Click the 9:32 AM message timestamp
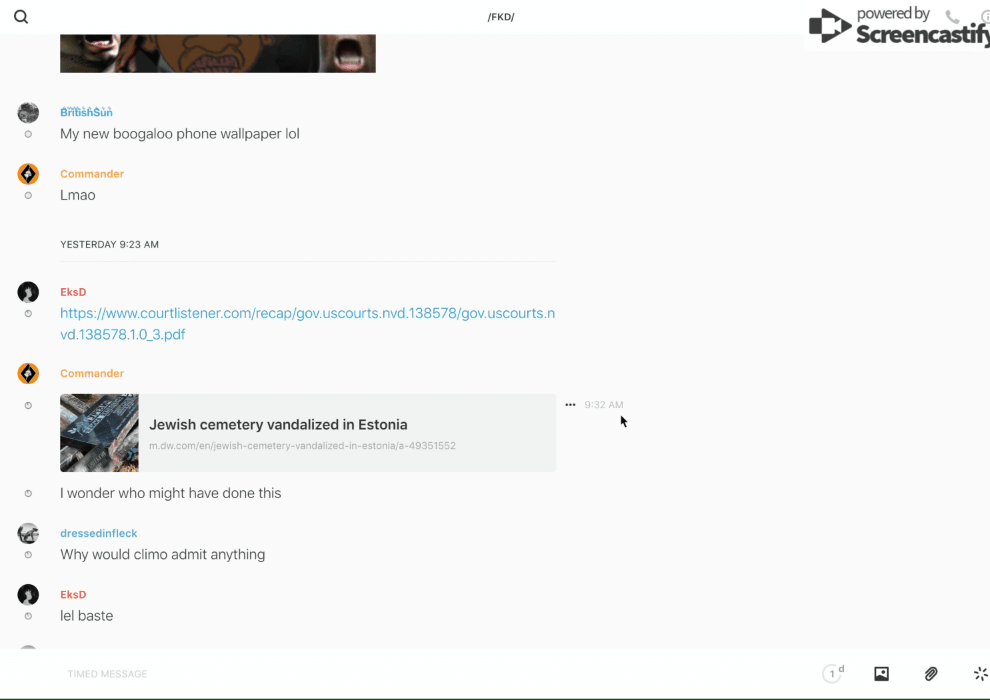990x700 pixels. (x=604, y=405)
